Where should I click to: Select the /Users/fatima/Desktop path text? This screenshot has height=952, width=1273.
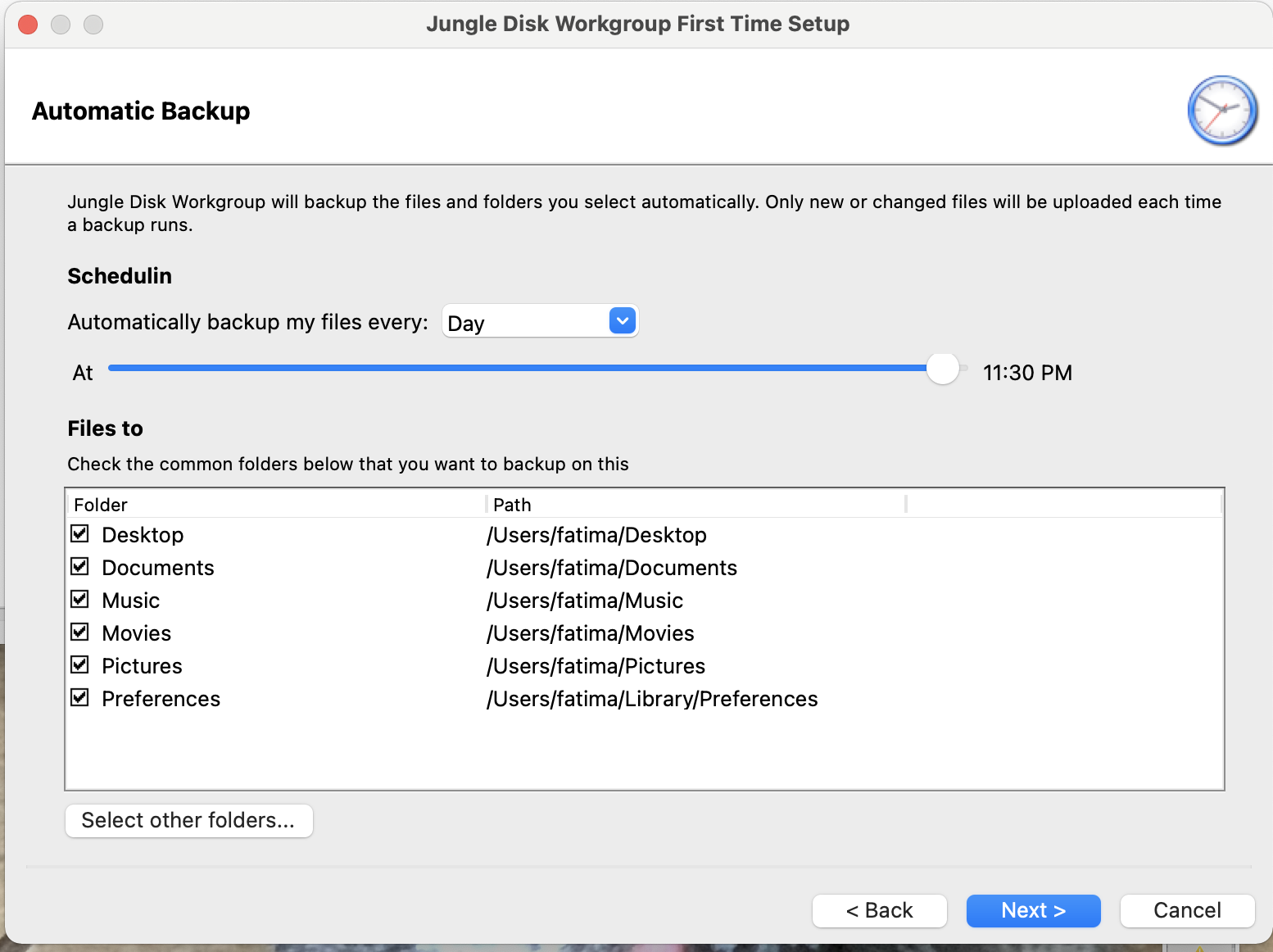coord(596,535)
